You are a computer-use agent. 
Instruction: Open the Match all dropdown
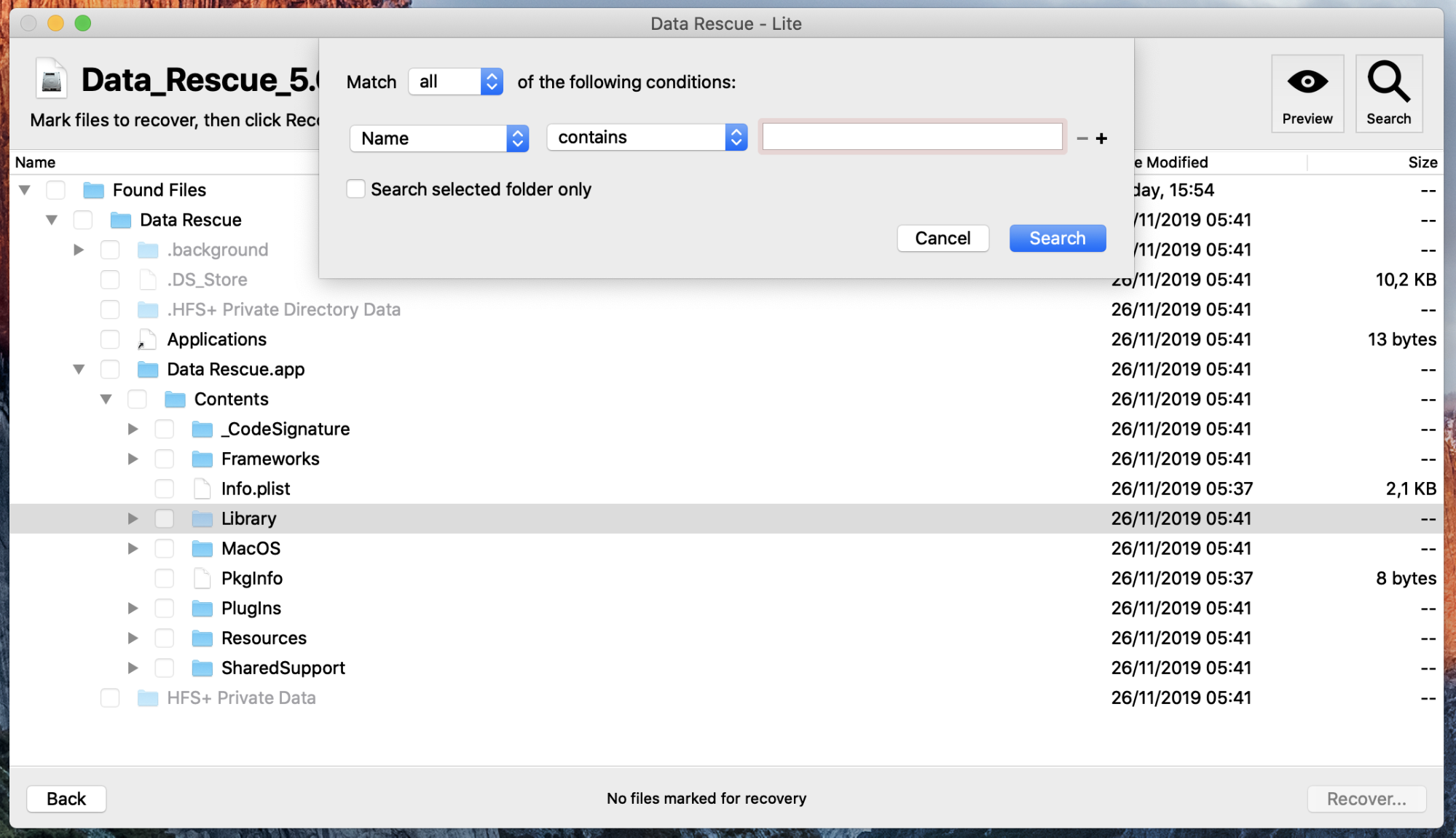[x=455, y=82]
